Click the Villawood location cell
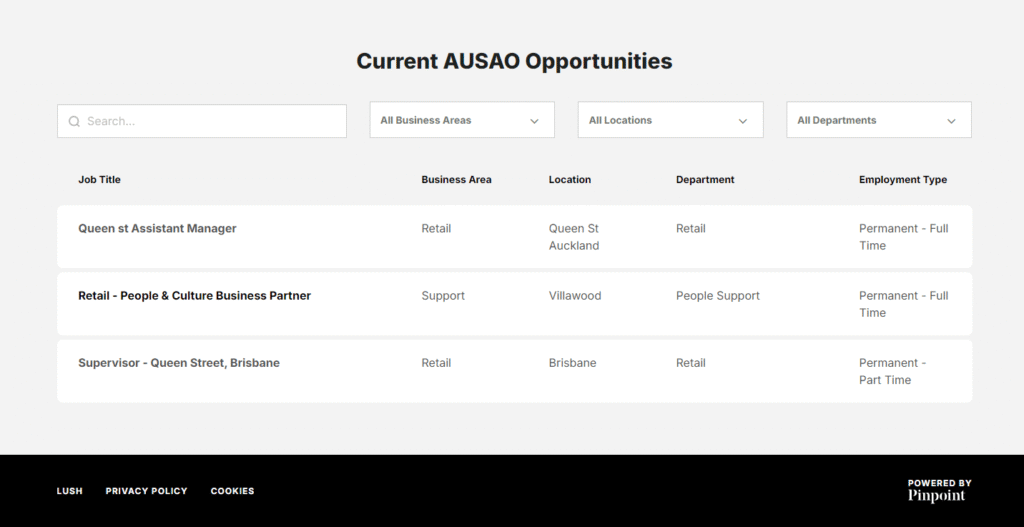This screenshot has width=1024, height=527. (x=575, y=296)
